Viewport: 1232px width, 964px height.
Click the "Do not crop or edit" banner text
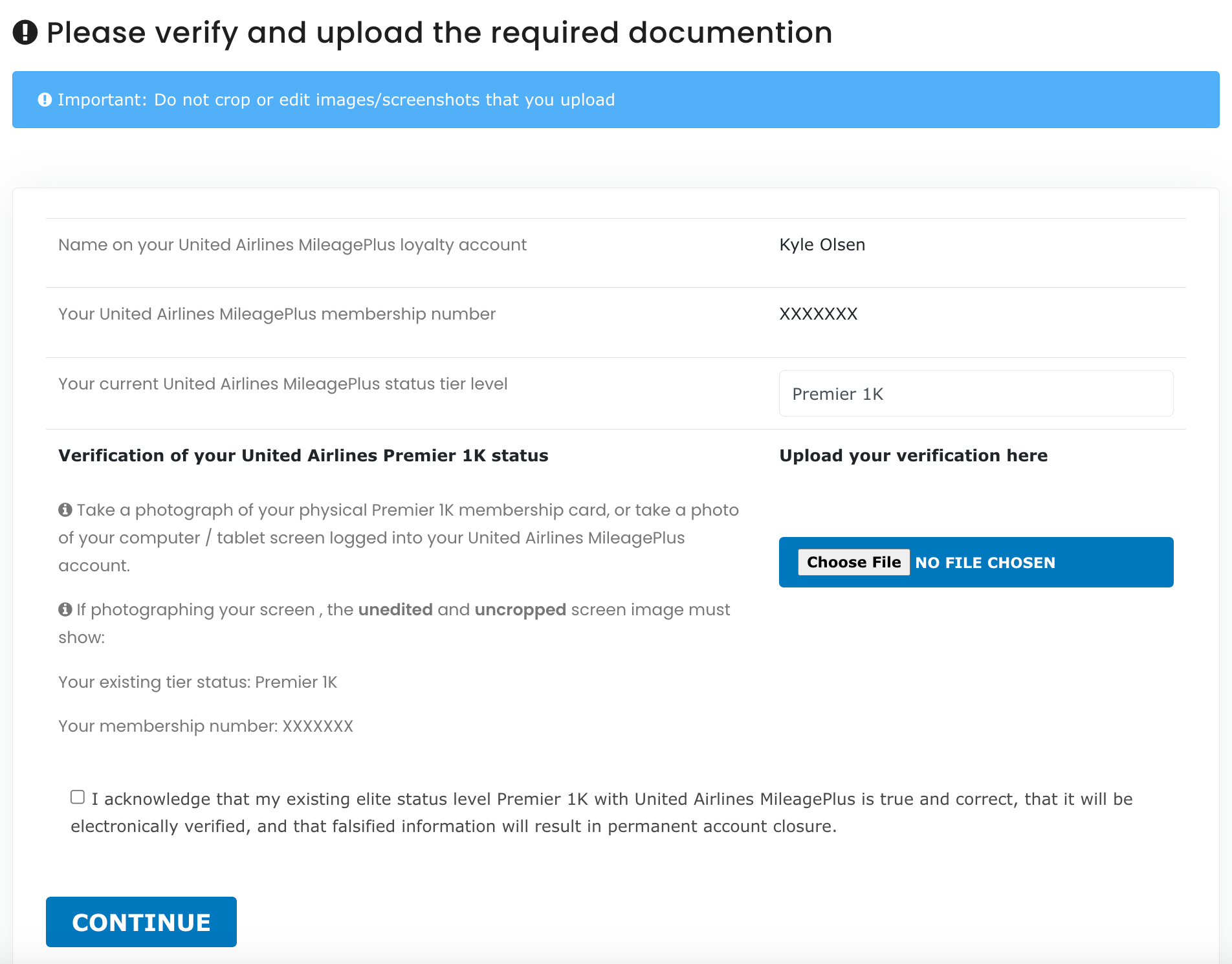[x=384, y=100]
